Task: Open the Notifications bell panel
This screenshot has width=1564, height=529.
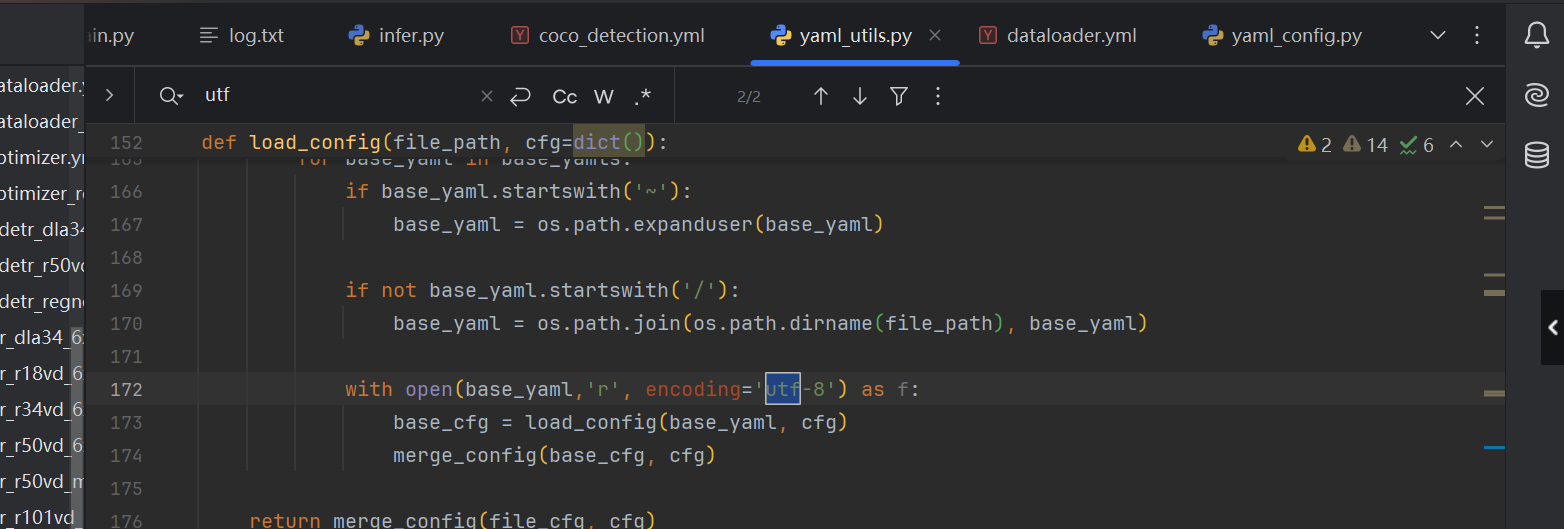Action: tap(1536, 36)
